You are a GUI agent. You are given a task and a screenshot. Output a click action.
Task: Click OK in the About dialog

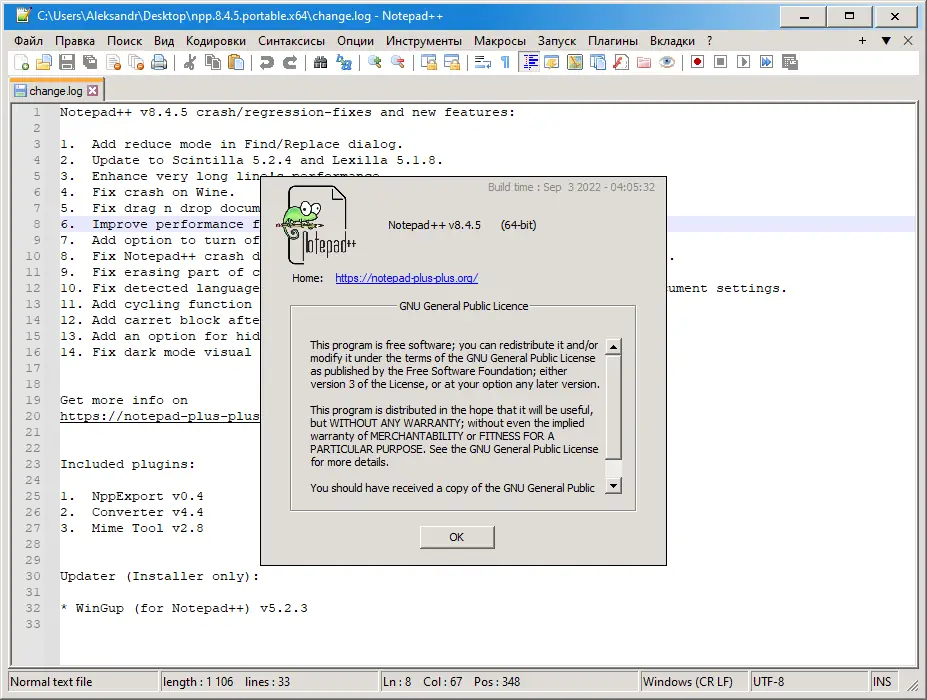click(x=457, y=537)
